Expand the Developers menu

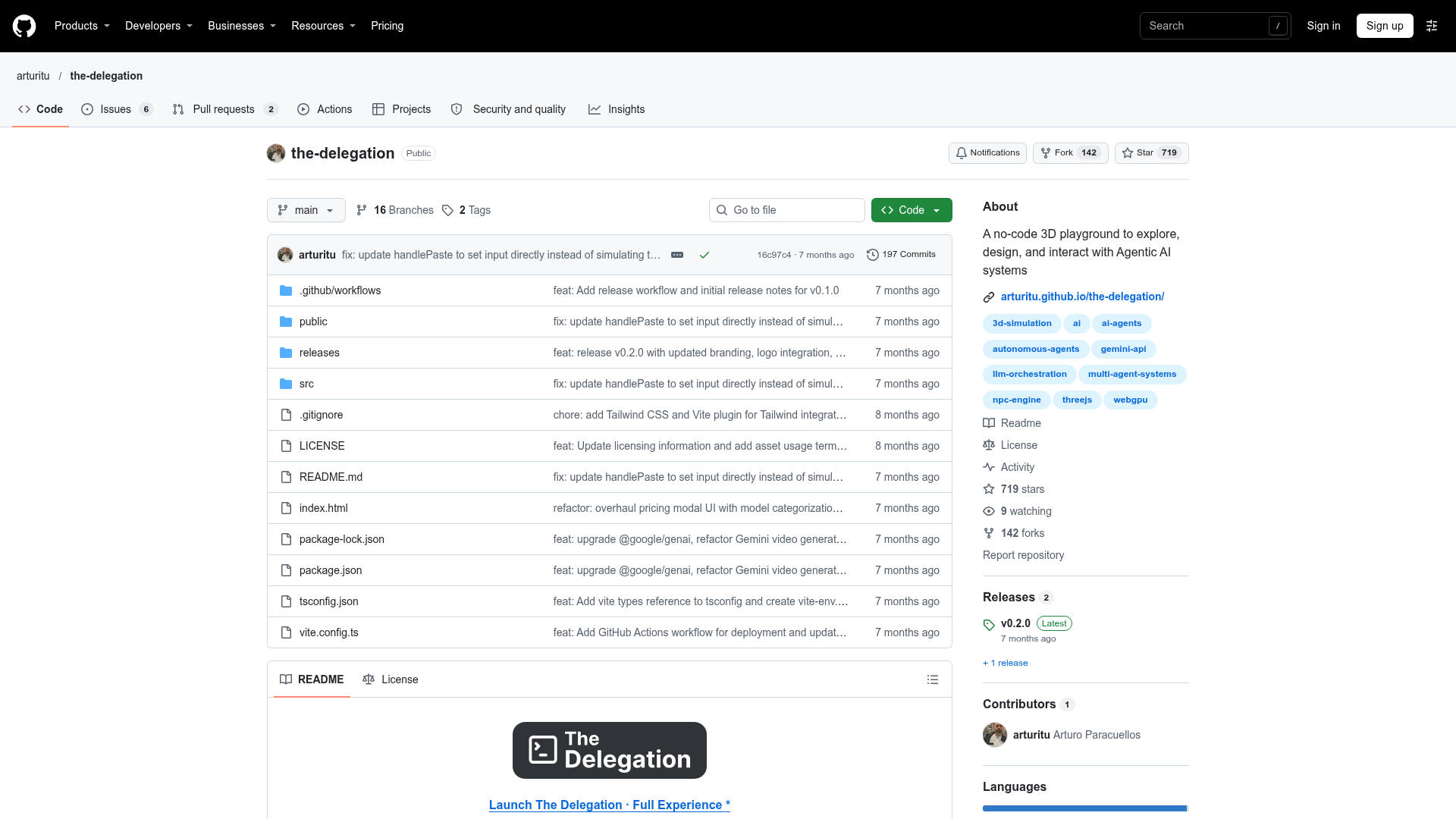pyautogui.click(x=158, y=26)
